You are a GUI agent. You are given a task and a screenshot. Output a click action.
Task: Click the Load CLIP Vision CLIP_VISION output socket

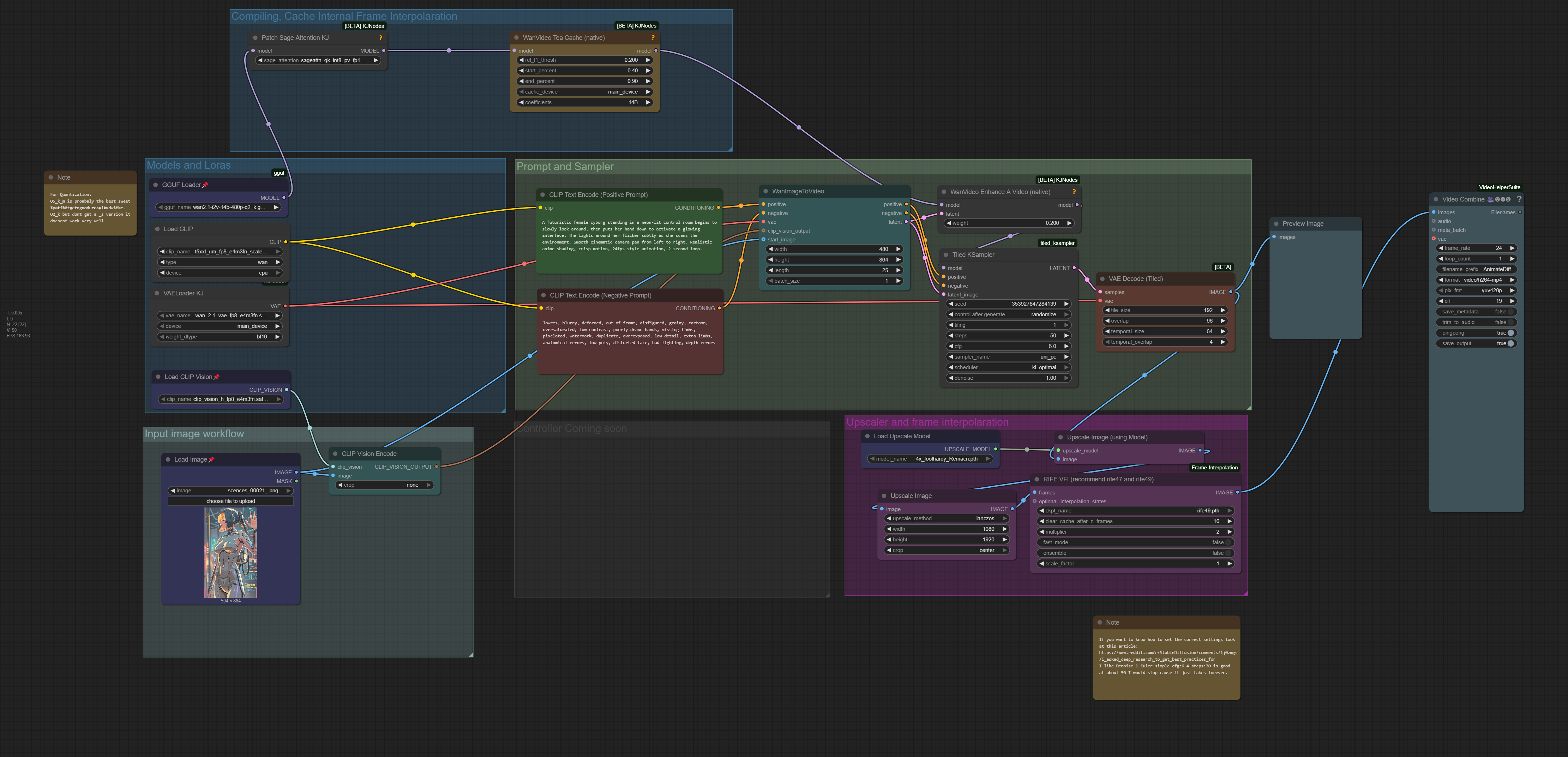287,390
